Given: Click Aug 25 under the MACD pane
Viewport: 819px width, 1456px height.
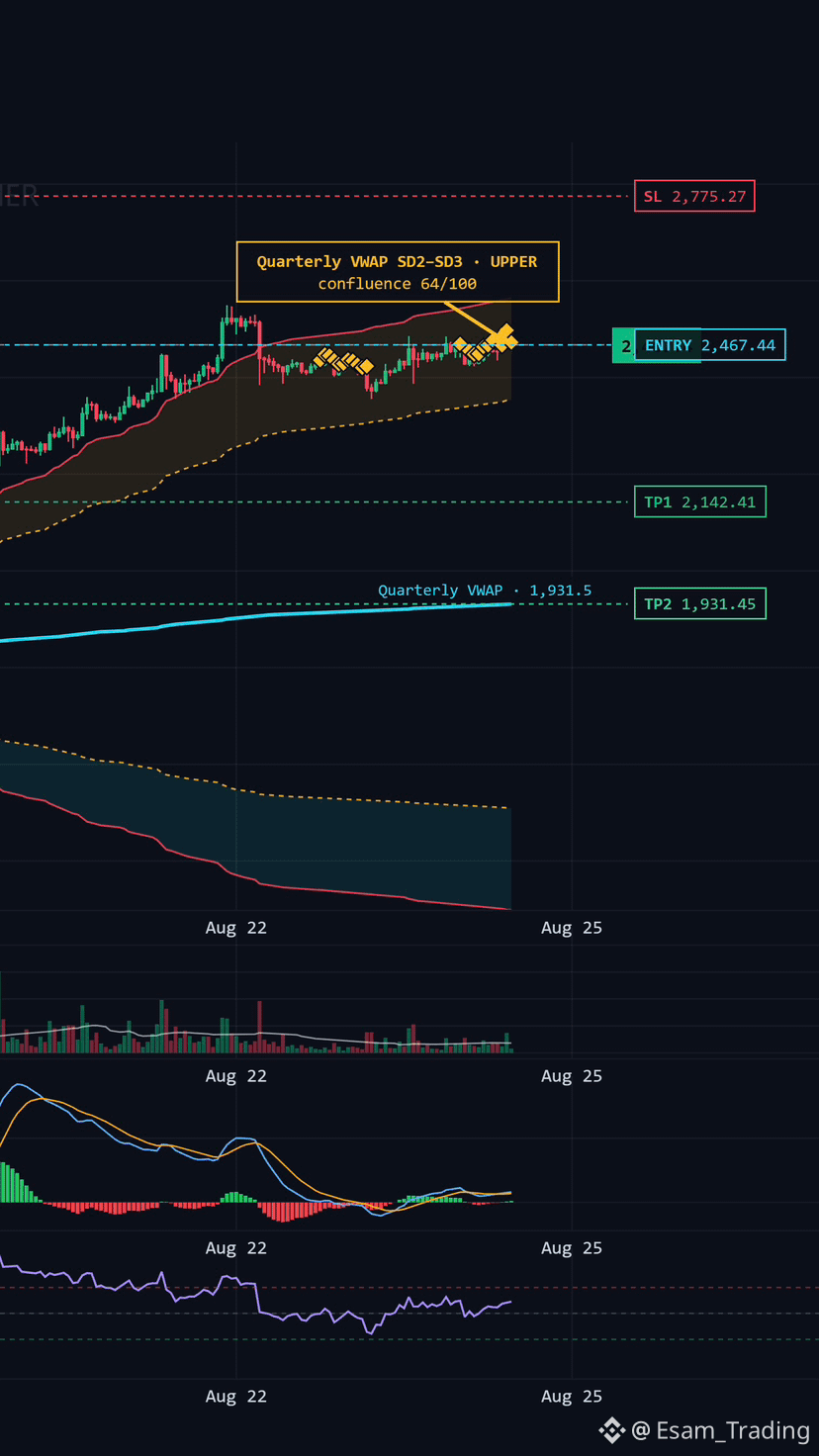Looking at the screenshot, I should click(572, 1248).
